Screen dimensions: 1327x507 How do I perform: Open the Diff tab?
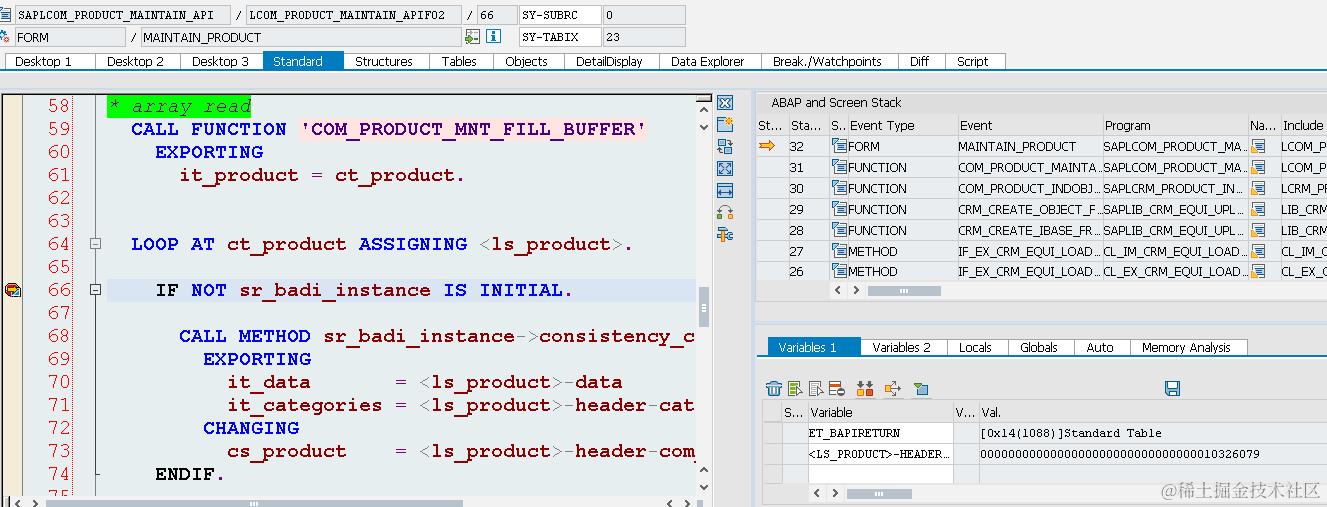[919, 61]
